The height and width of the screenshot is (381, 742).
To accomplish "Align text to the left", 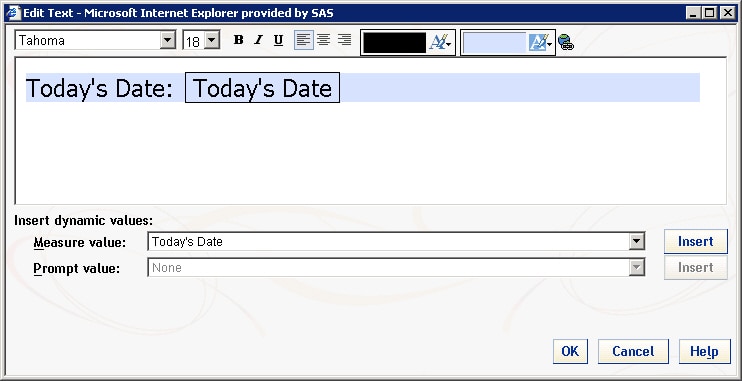I will pyautogui.click(x=303, y=40).
